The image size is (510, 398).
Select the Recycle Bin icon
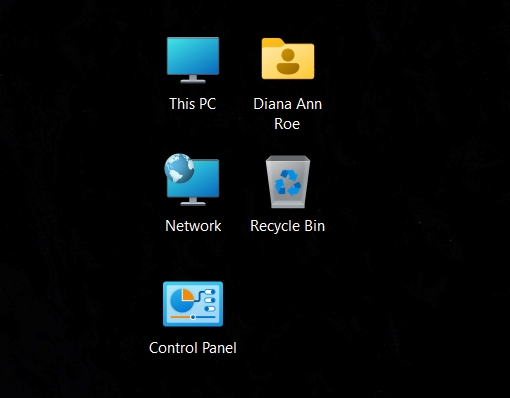click(x=288, y=182)
